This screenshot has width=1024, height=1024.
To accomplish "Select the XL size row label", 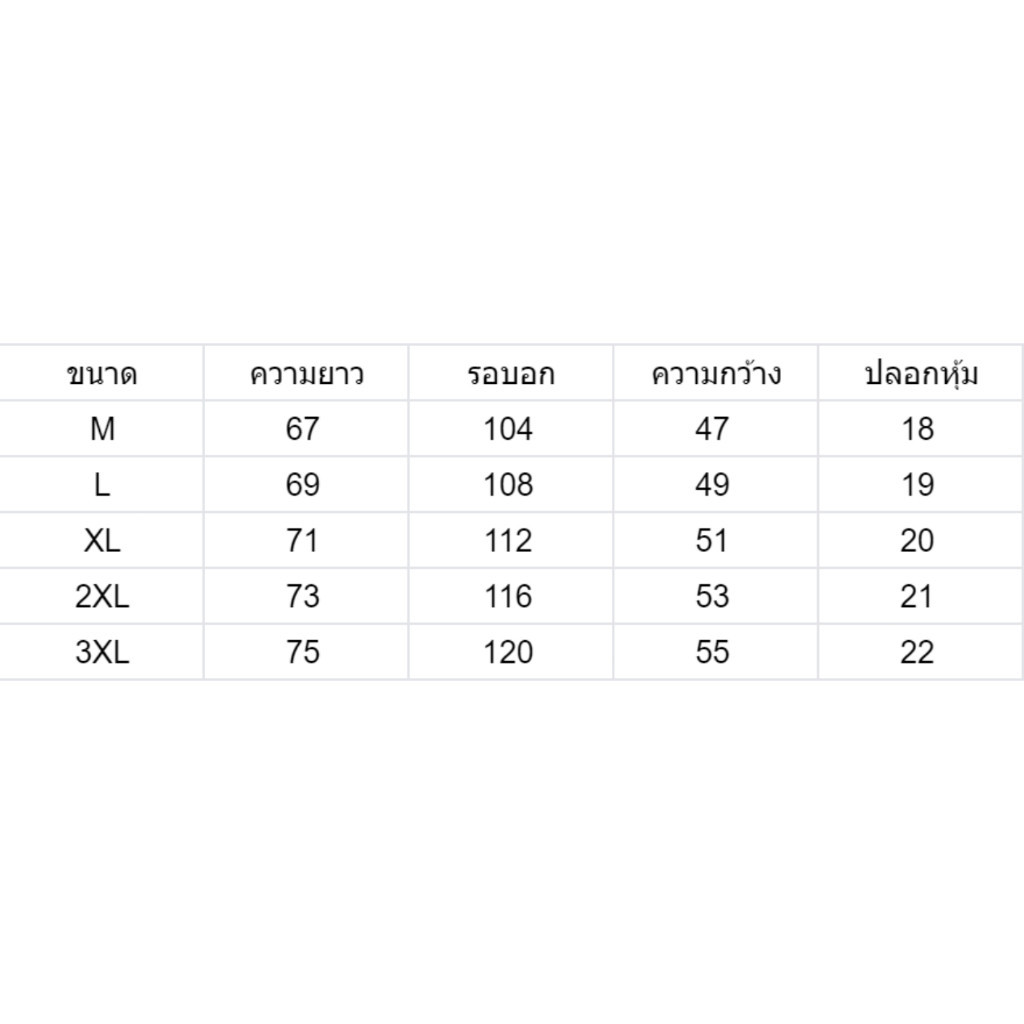I will pyautogui.click(x=102, y=540).
